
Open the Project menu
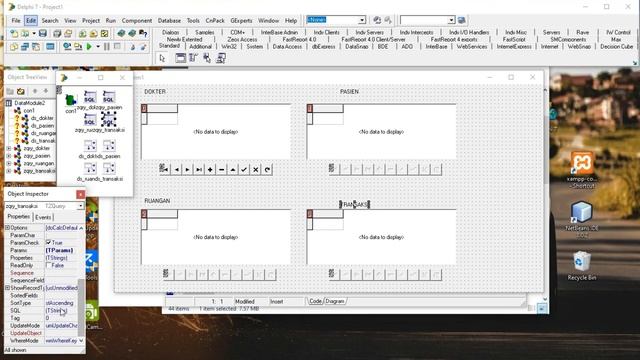tap(91, 20)
